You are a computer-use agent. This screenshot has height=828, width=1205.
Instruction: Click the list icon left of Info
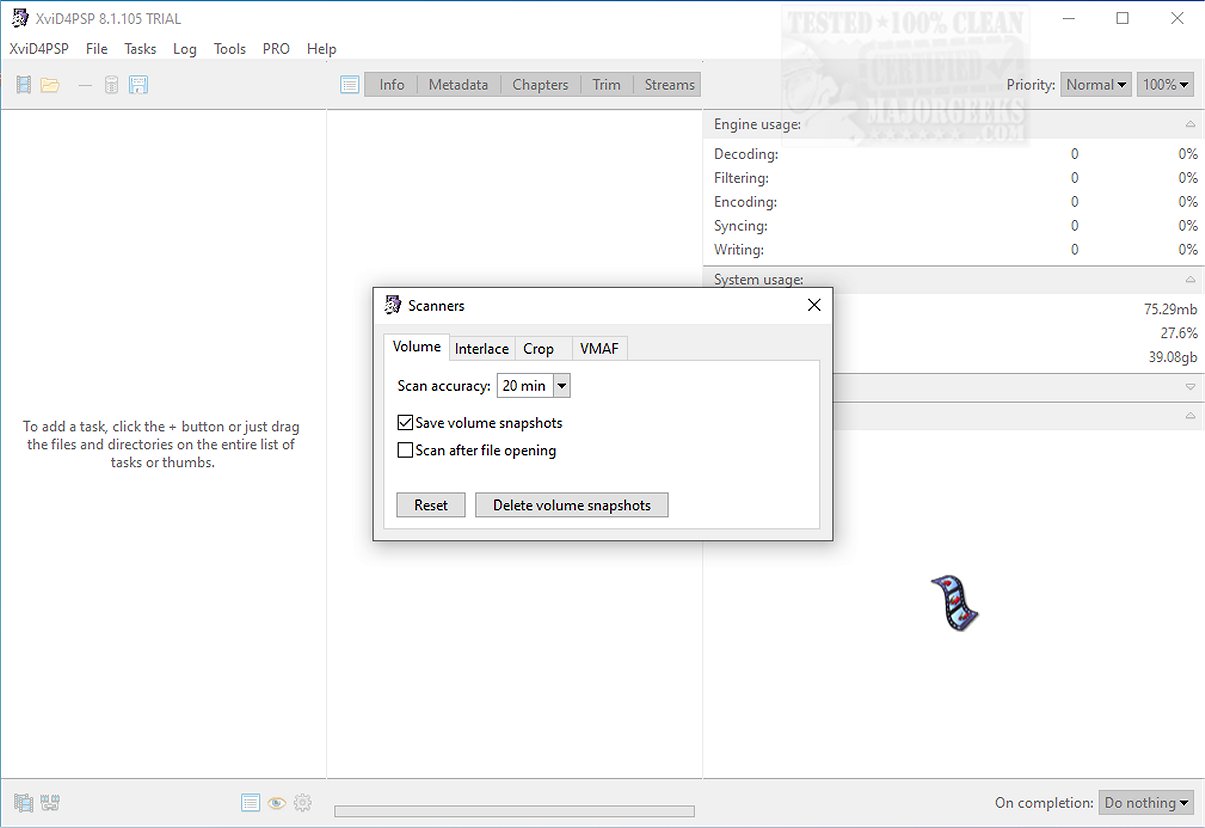point(349,85)
